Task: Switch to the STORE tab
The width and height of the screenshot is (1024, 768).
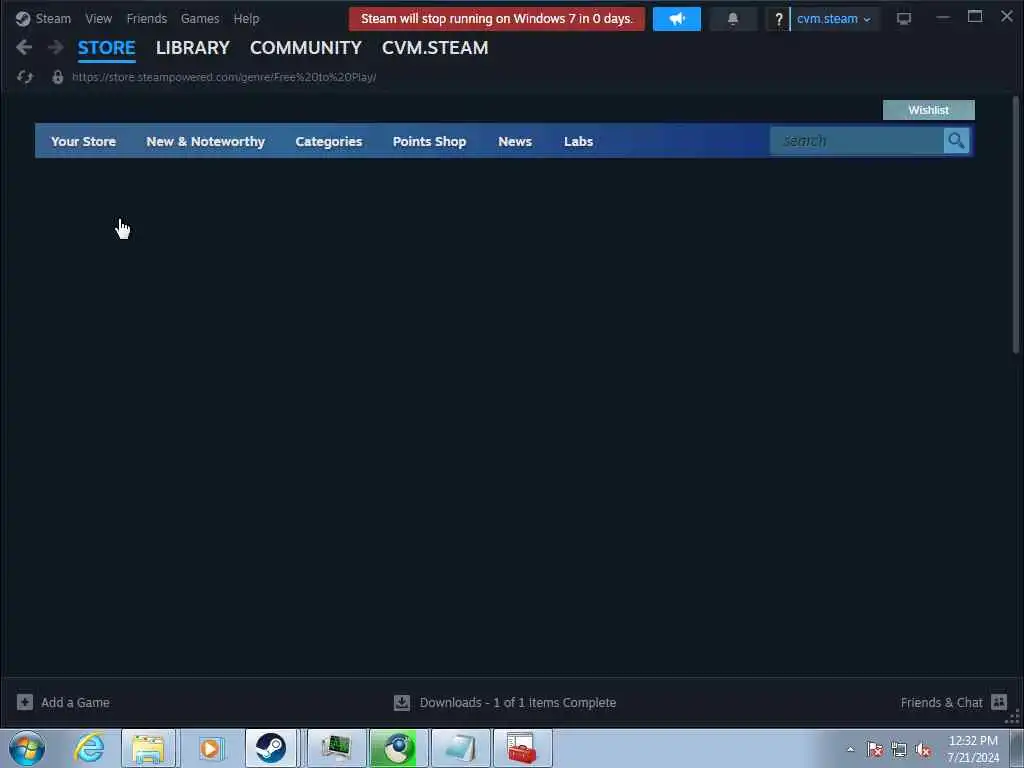Action: 106,48
